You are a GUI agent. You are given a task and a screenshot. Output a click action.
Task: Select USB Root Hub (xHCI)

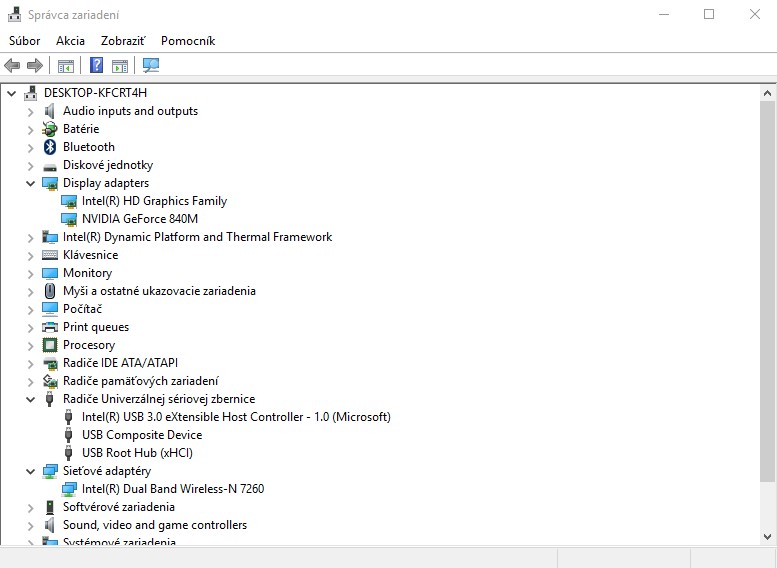point(137,453)
